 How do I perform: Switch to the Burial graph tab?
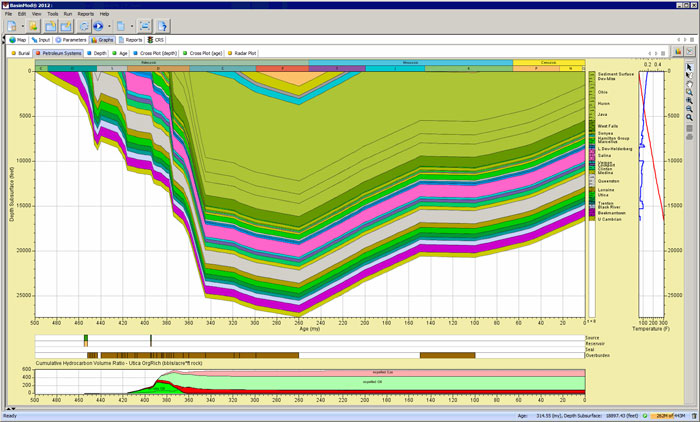(21, 52)
